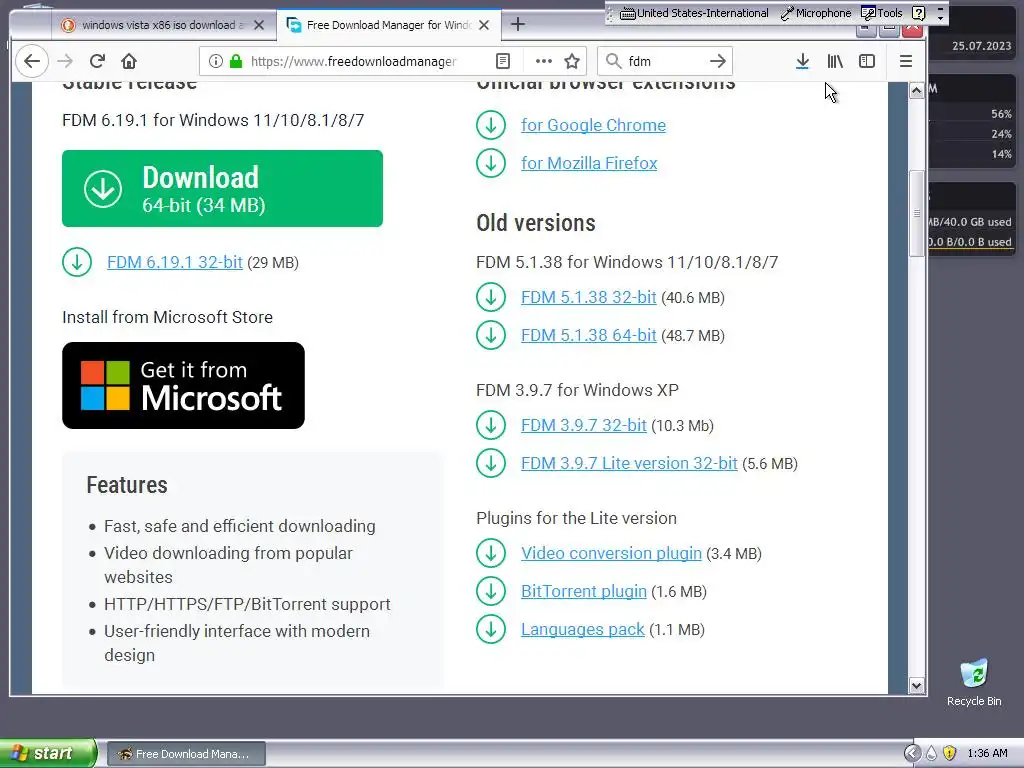
Task: Click download icon beside FDM 5.1.38 32-bit
Action: tap(491, 297)
